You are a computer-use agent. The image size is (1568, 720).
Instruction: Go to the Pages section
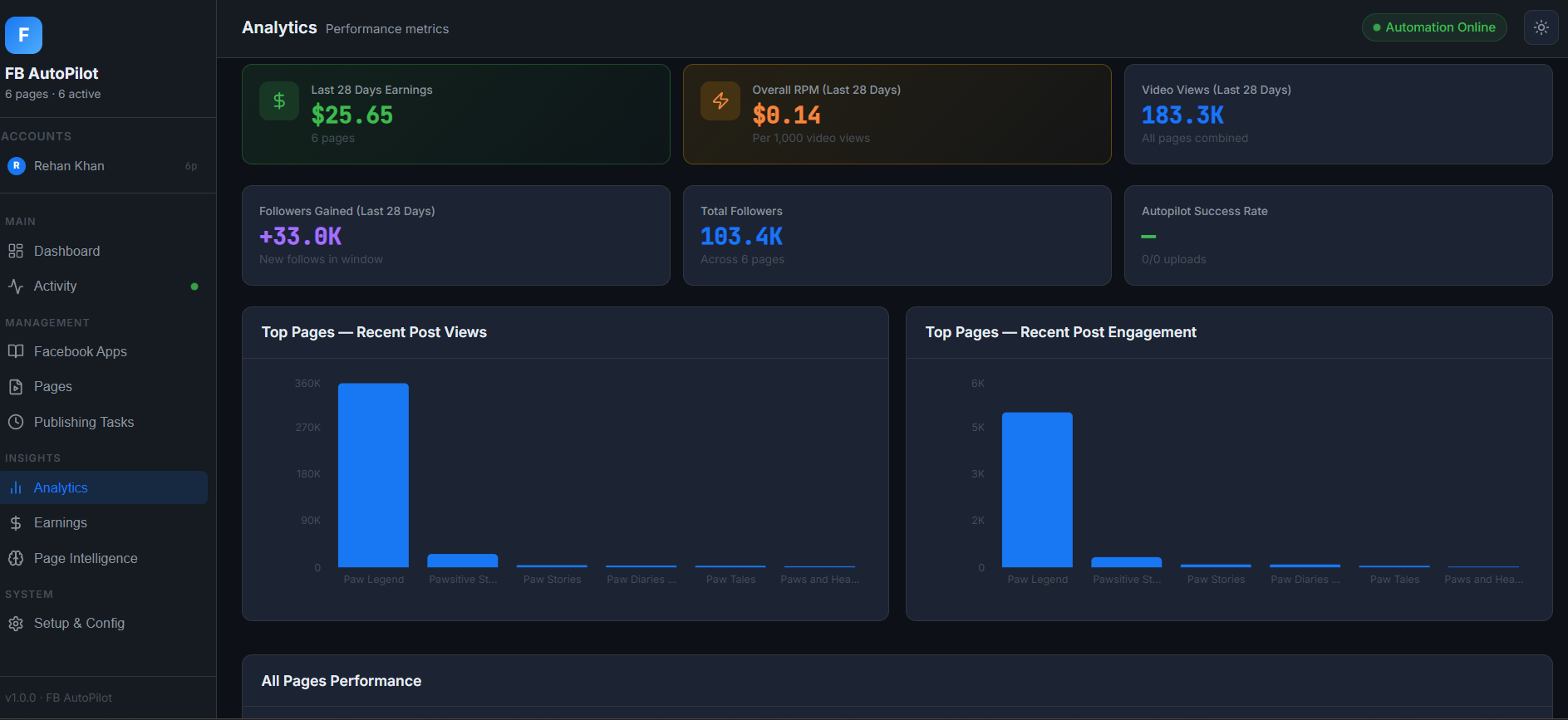point(104,386)
